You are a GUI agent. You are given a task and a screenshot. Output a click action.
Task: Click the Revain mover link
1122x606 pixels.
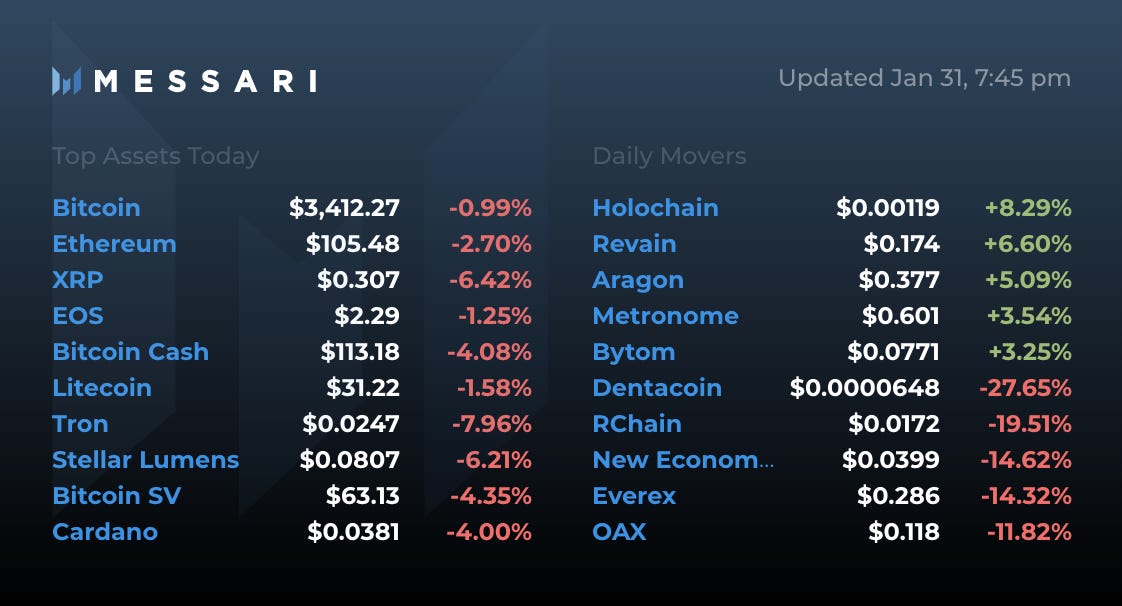click(634, 244)
